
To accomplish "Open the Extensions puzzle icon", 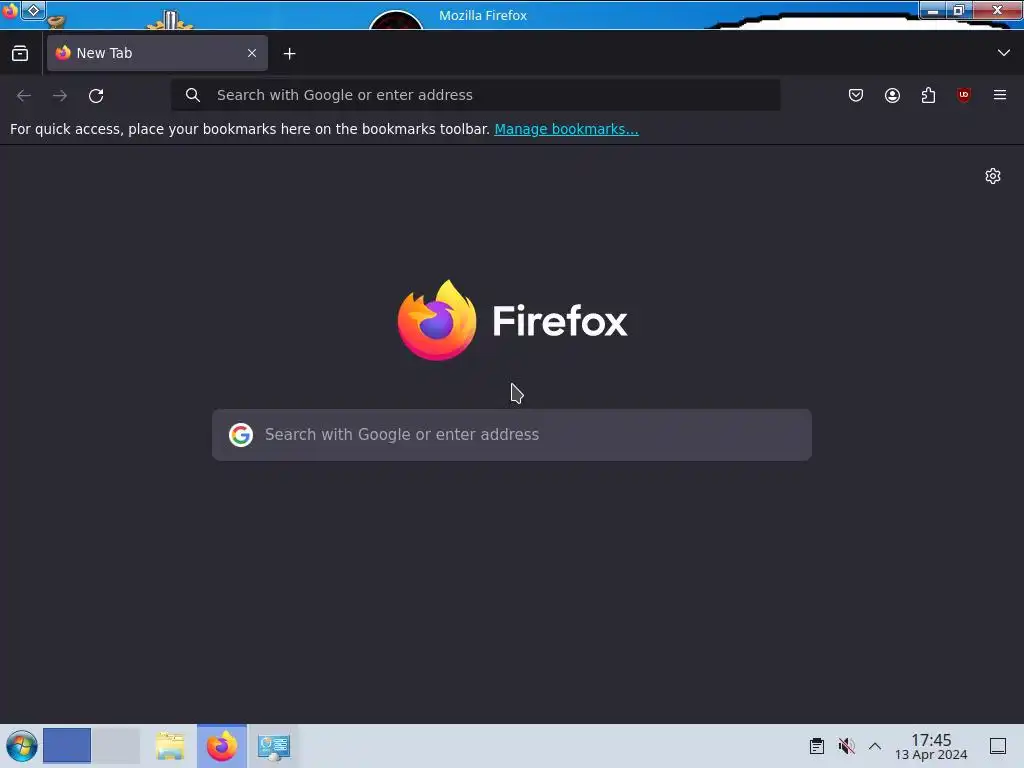I will tap(928, 95).
